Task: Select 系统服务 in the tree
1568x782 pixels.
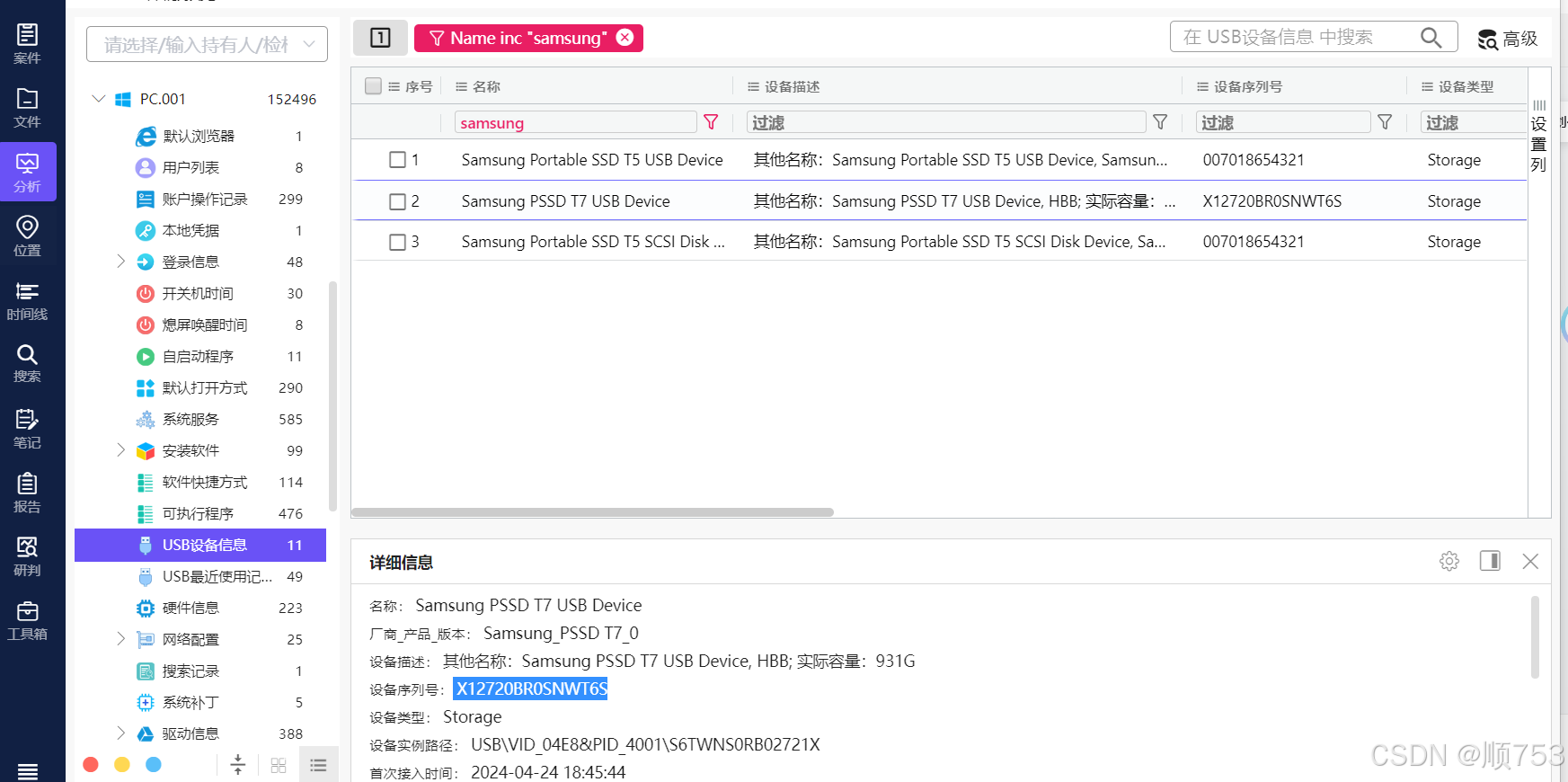Action: 190,419
